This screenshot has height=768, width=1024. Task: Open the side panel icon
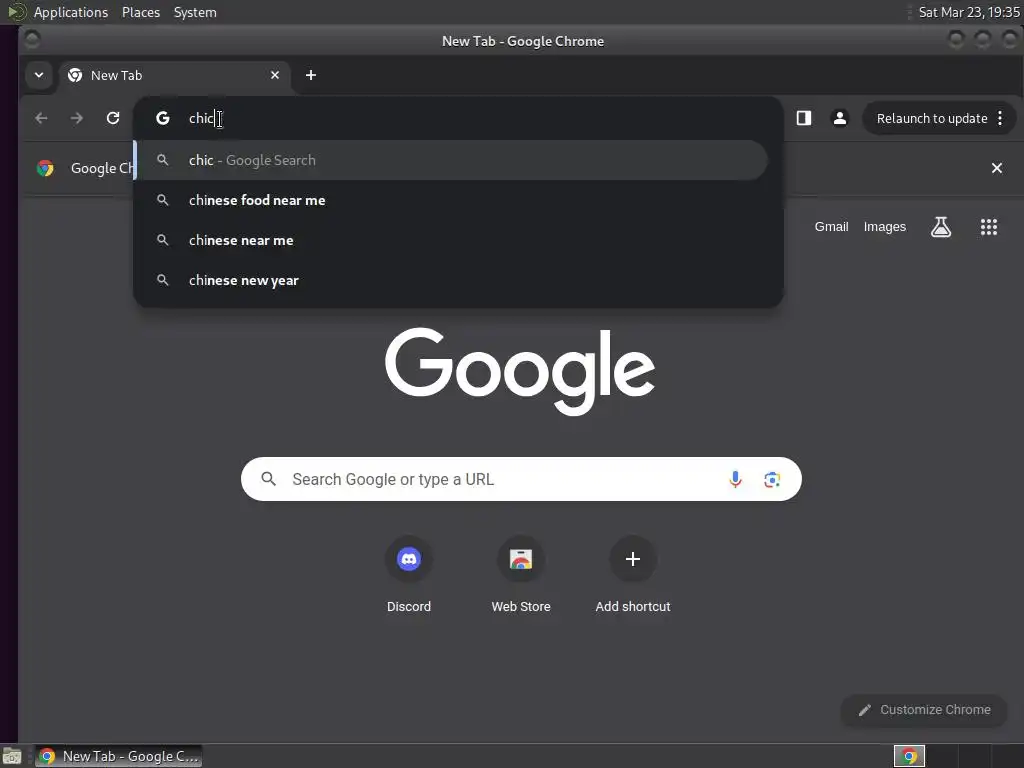tap(804, 118)
